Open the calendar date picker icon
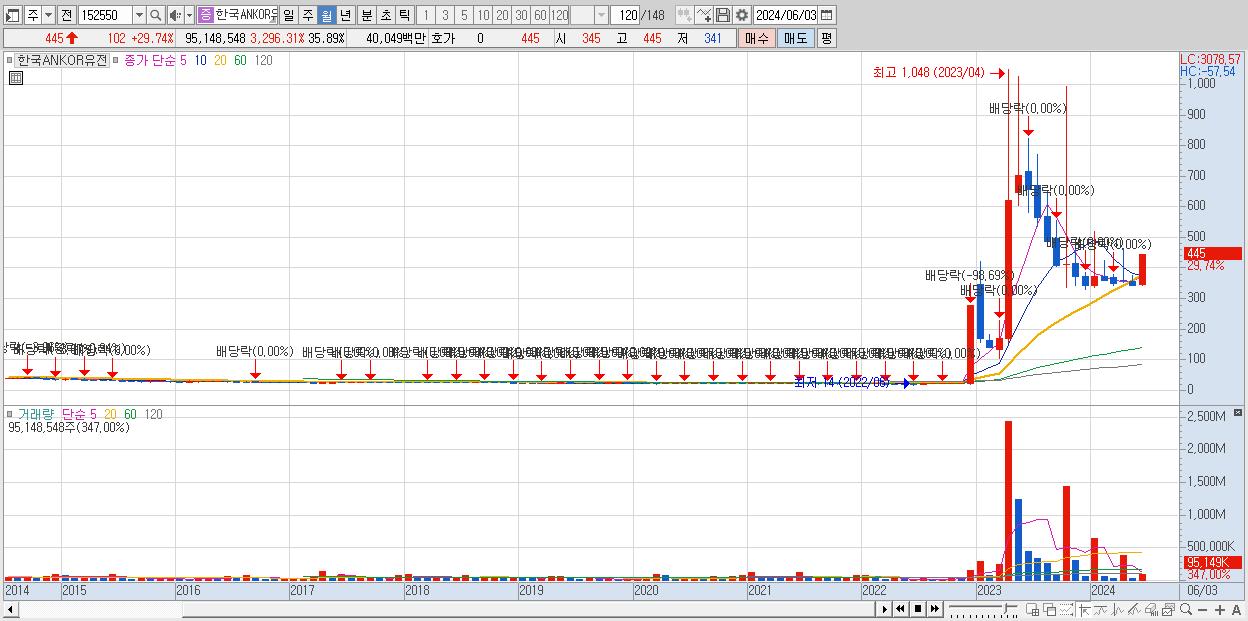 click(826, 15)
